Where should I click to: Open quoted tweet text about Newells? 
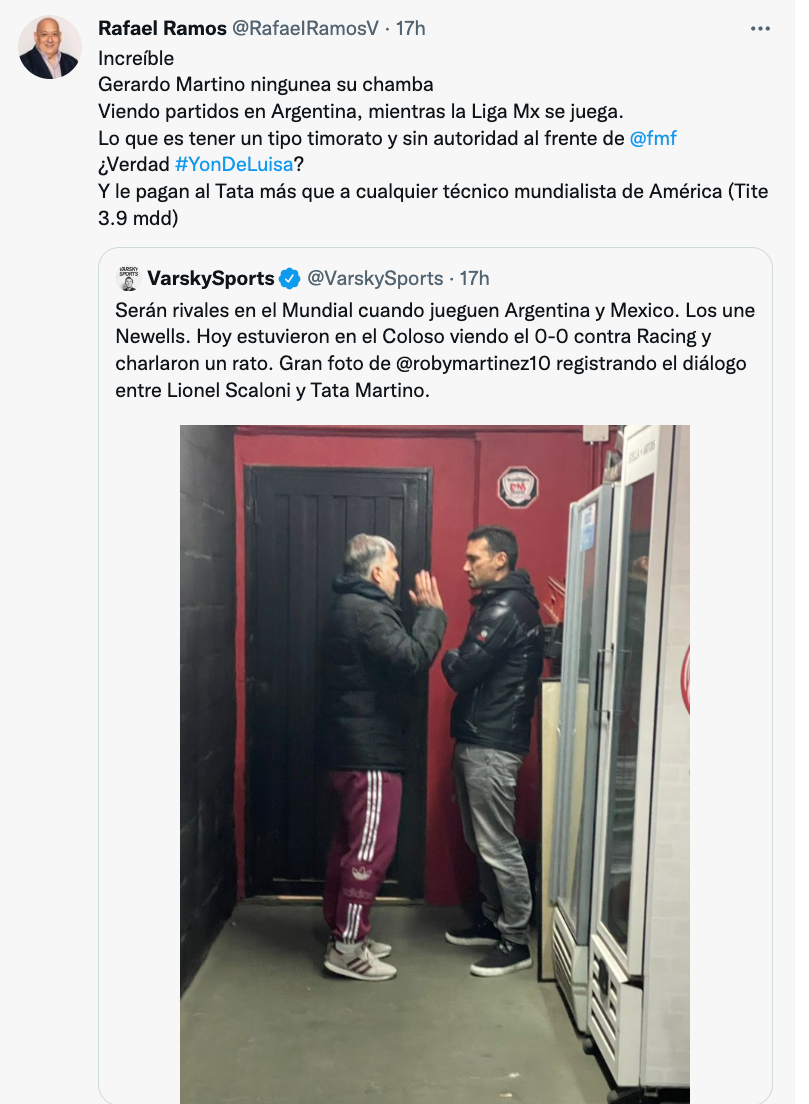(x=434, y=350)
